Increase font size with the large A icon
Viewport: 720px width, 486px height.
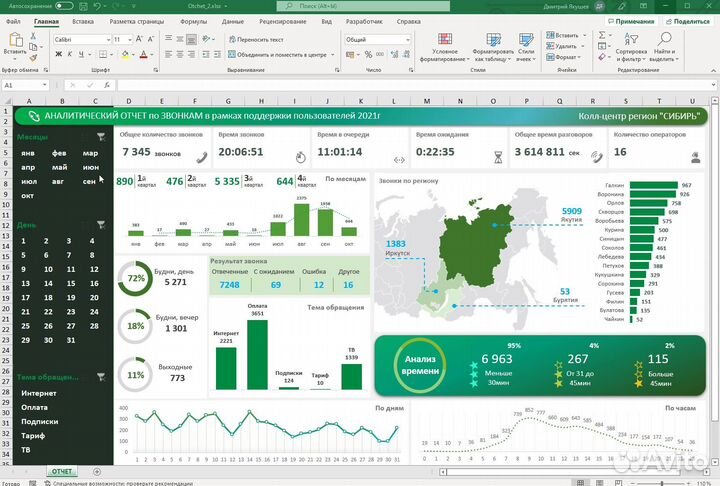click(140, 40)
